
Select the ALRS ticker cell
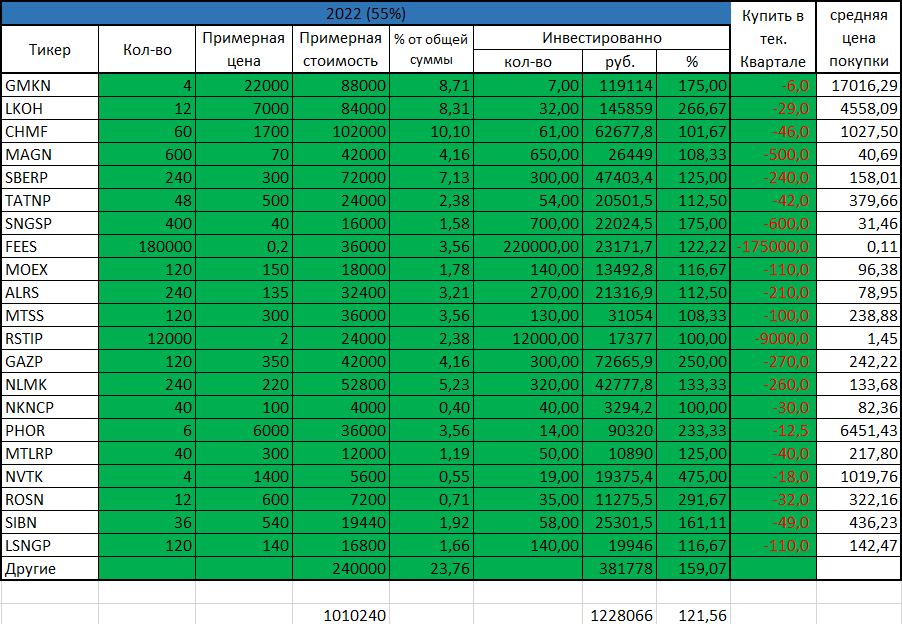(50, 293)
